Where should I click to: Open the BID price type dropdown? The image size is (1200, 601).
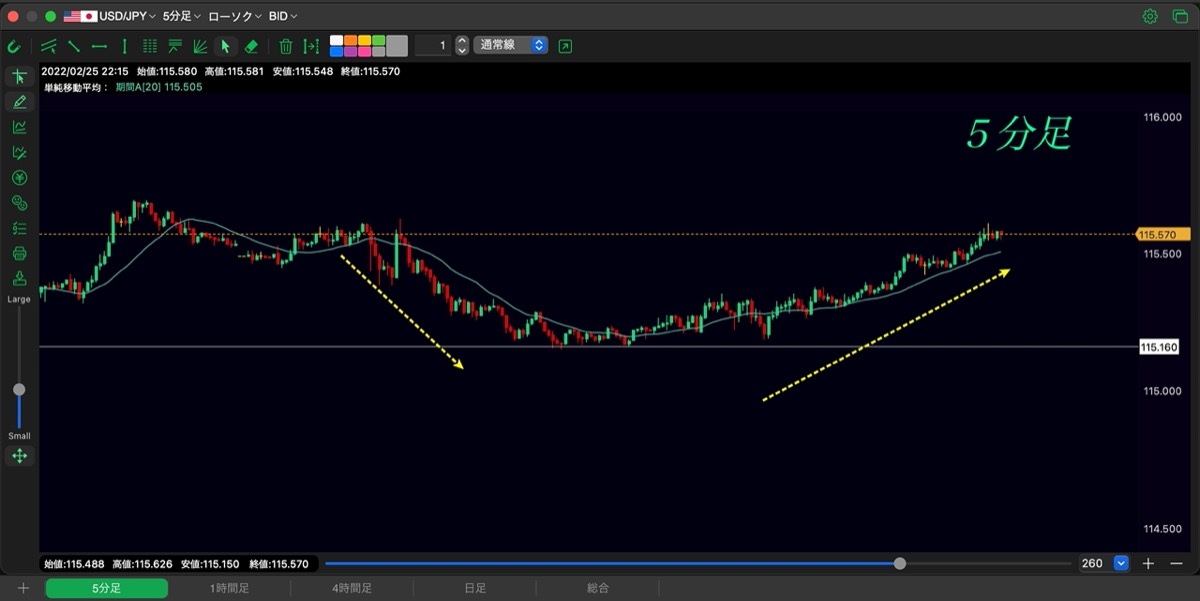click(283, 16)
